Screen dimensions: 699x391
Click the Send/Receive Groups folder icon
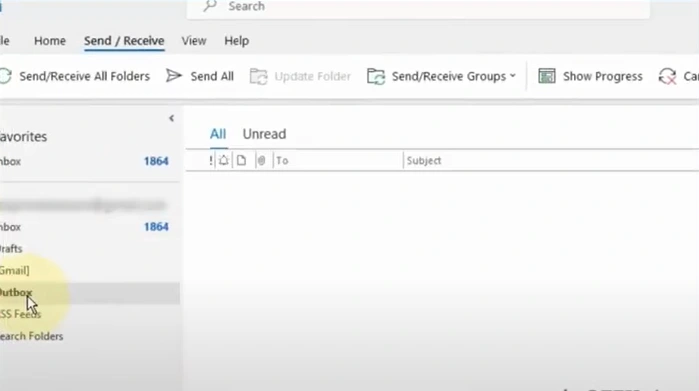[376, 76]
